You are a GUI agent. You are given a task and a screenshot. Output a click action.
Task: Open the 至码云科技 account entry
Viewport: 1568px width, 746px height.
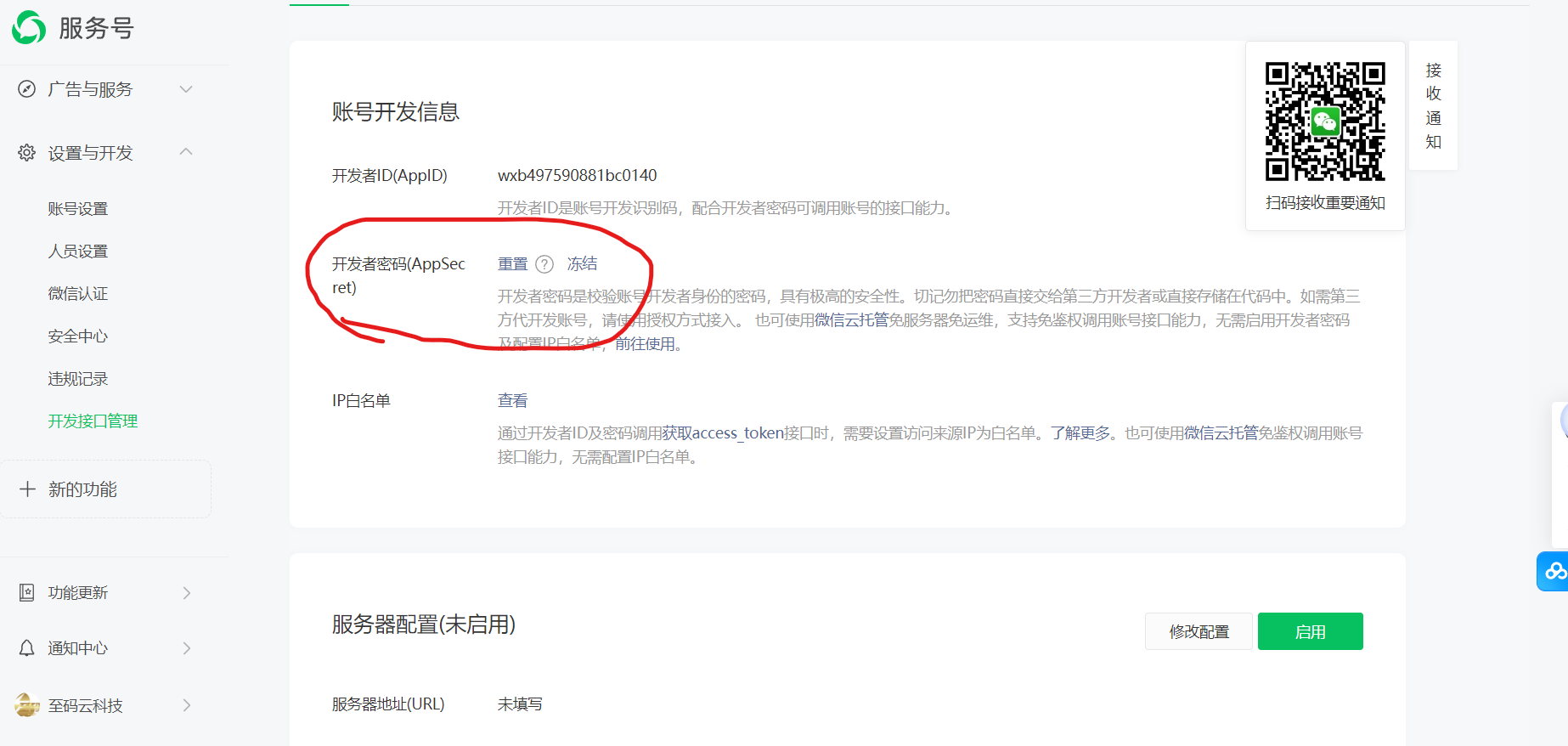pyautogui.click(x=85, y=705)
